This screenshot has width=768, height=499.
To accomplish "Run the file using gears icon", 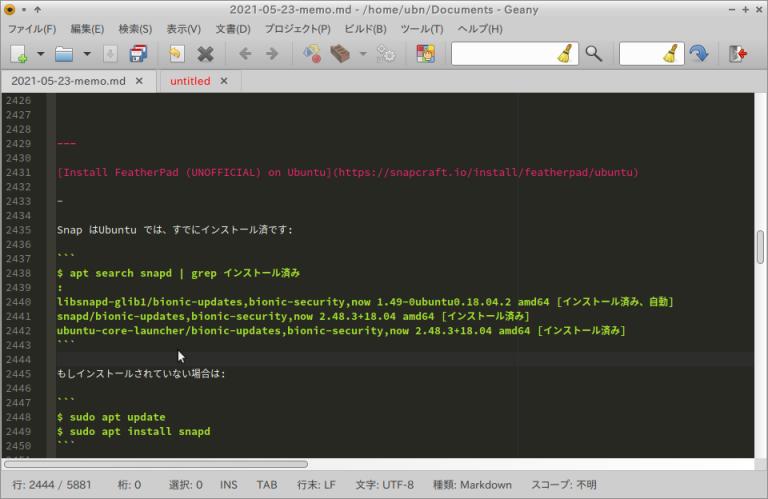I will click(x=386, y=54).
